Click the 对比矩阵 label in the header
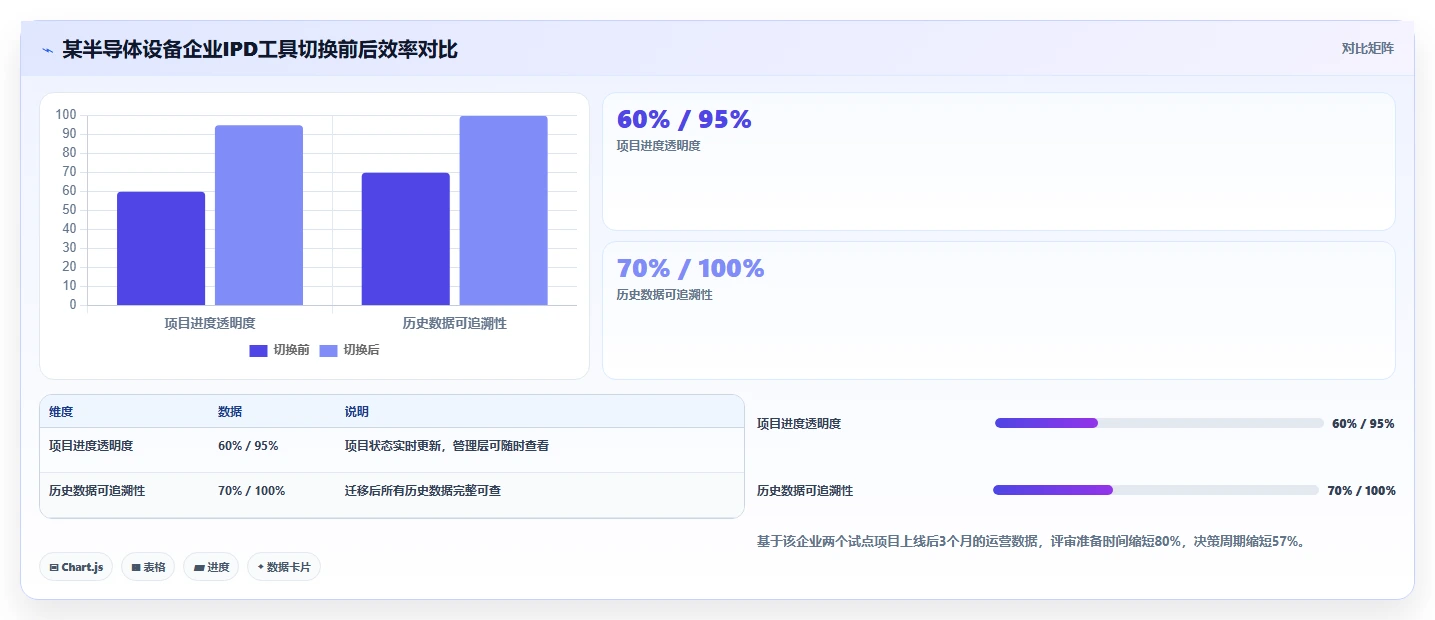 click(1368, 48)
